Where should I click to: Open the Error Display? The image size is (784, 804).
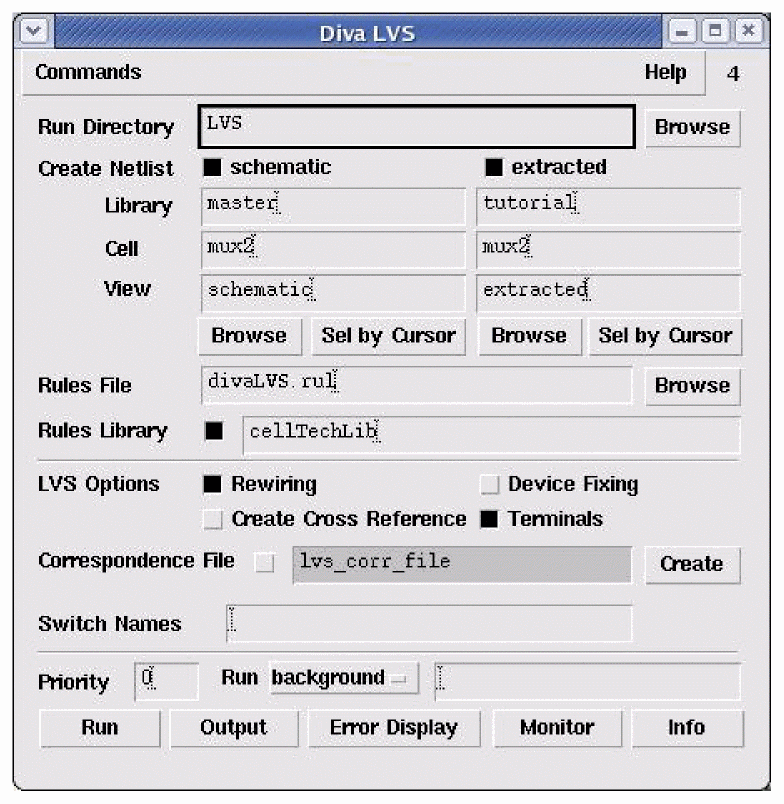pyautogui.click(x=394, y=728)
